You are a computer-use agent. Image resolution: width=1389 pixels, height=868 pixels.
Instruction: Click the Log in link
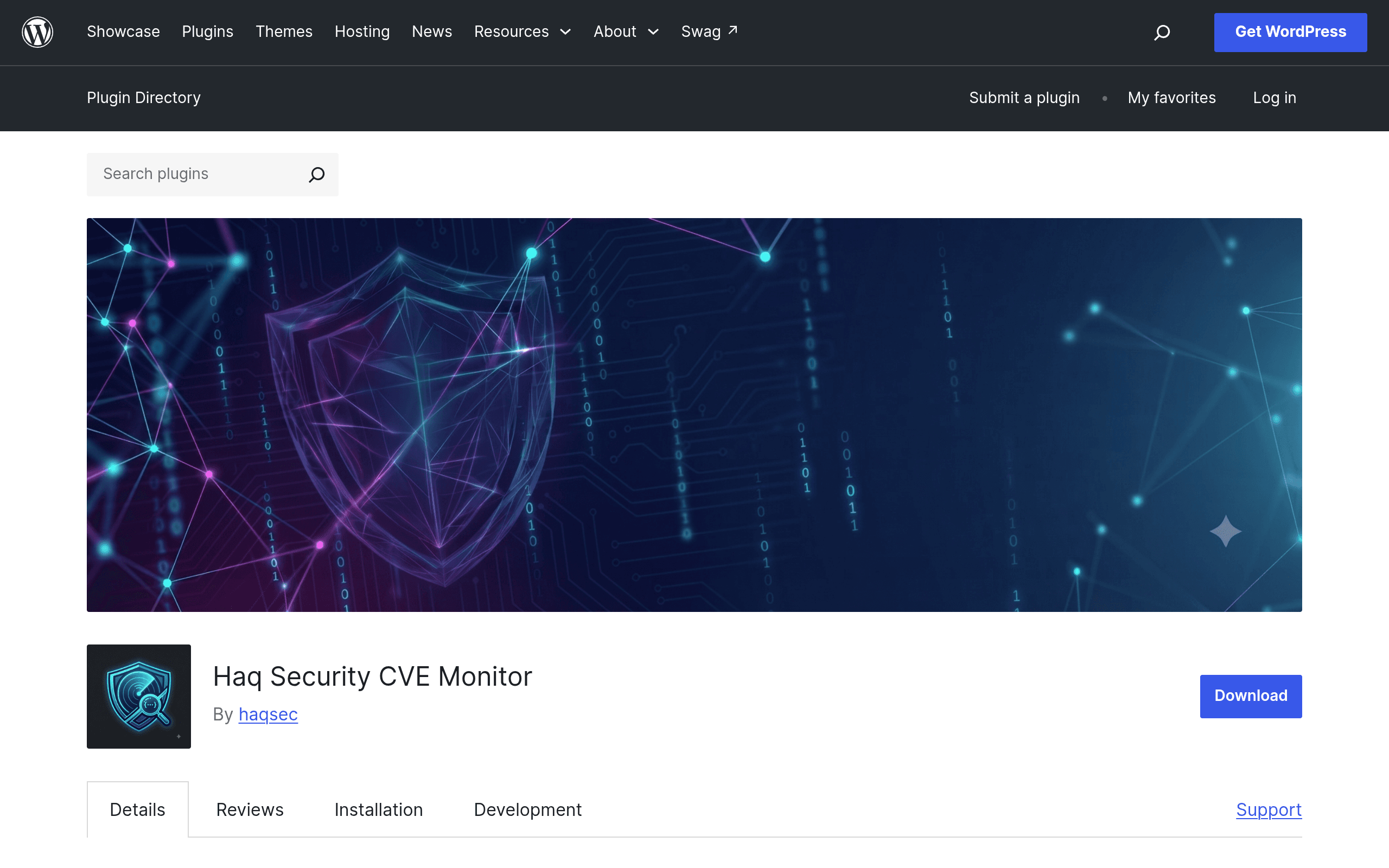(1275, 98)
